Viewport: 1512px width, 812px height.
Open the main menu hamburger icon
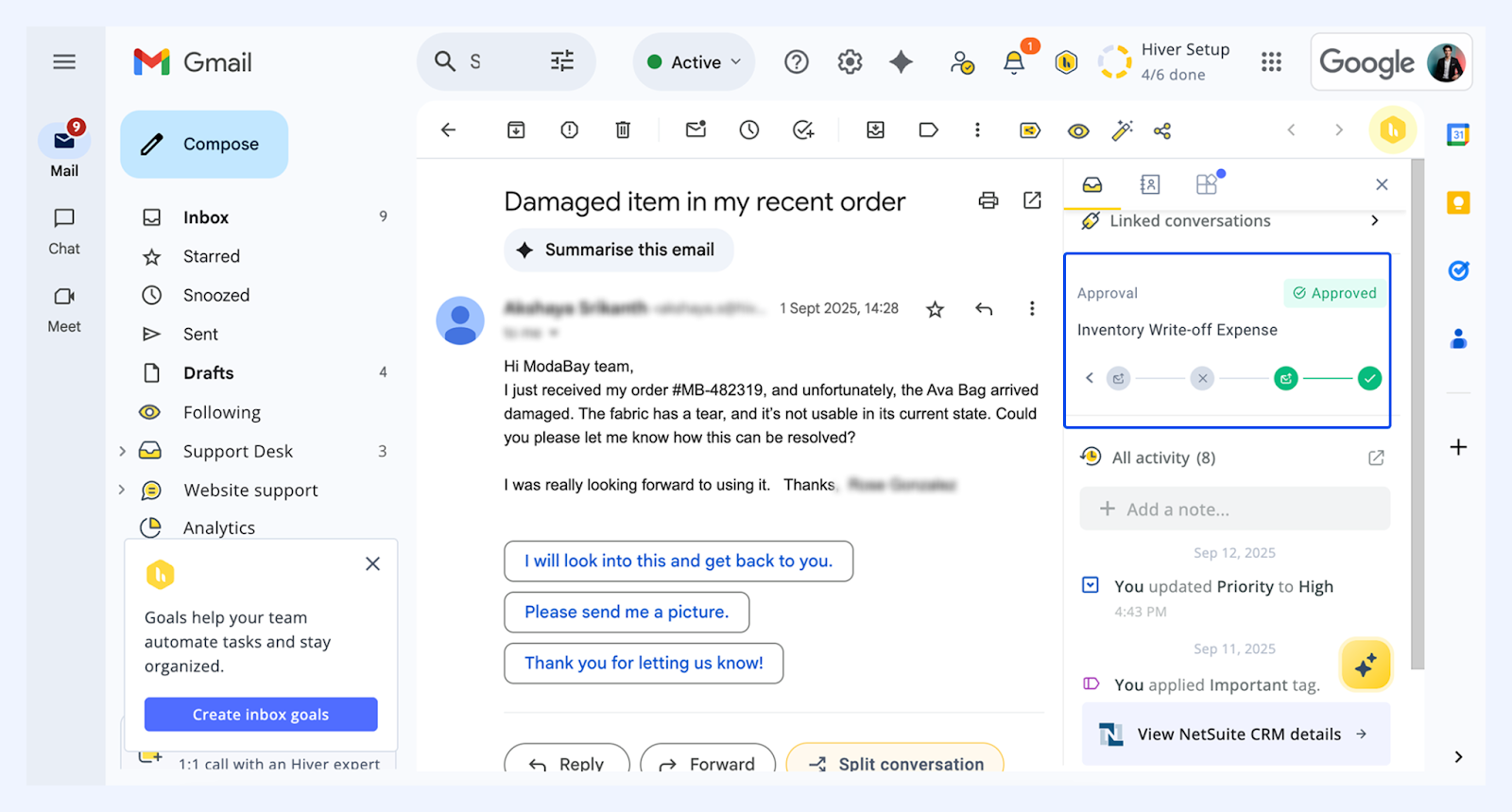(x=64, y=62)
